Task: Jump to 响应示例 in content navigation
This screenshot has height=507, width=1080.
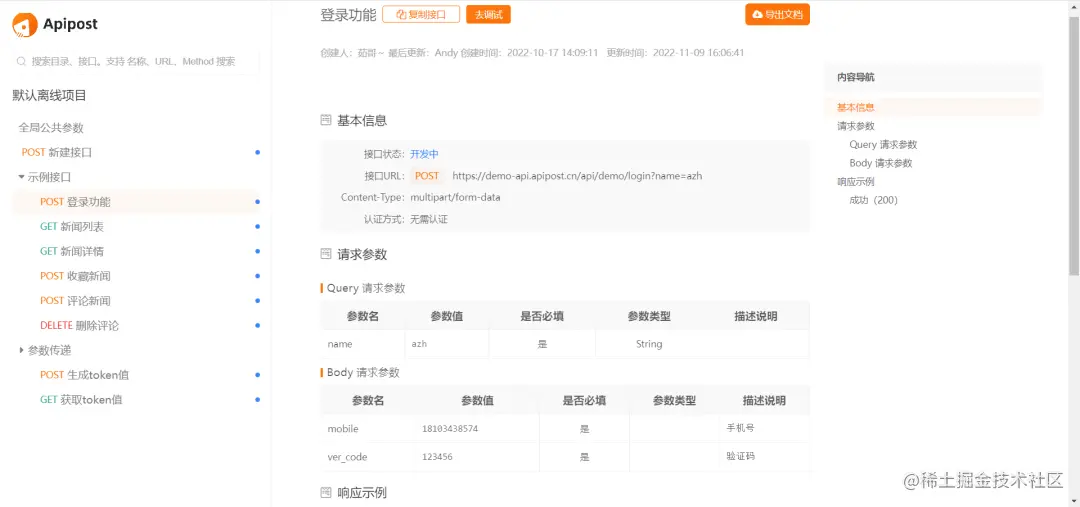Action: [855, 182]
